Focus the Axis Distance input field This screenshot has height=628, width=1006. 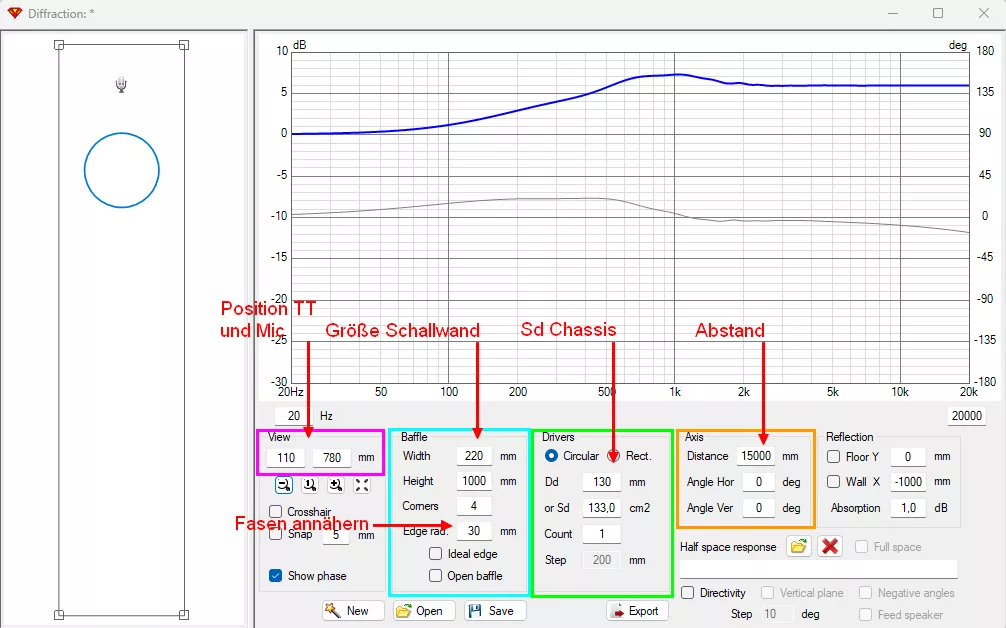756,456
